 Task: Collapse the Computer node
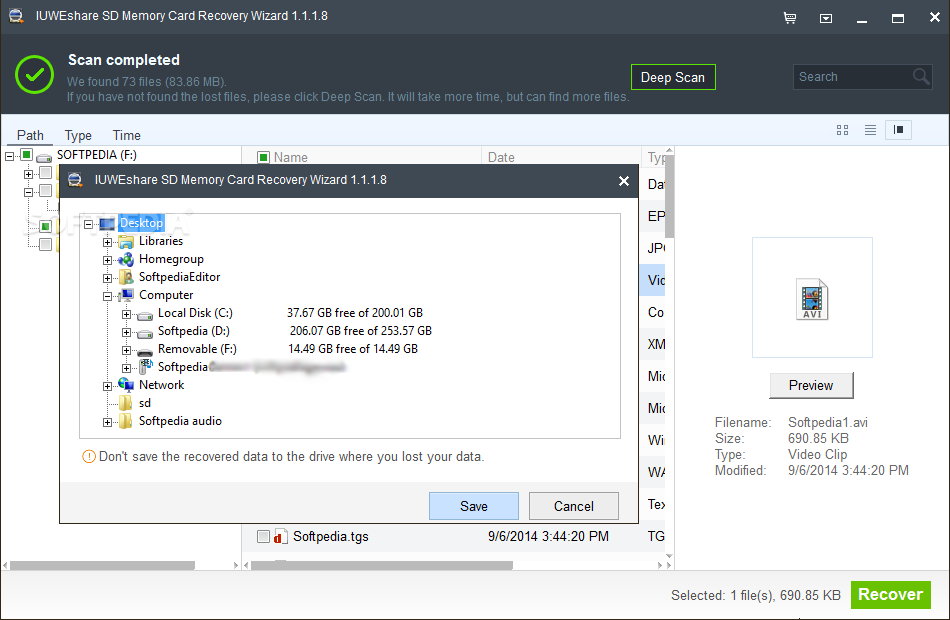(107, 296)
